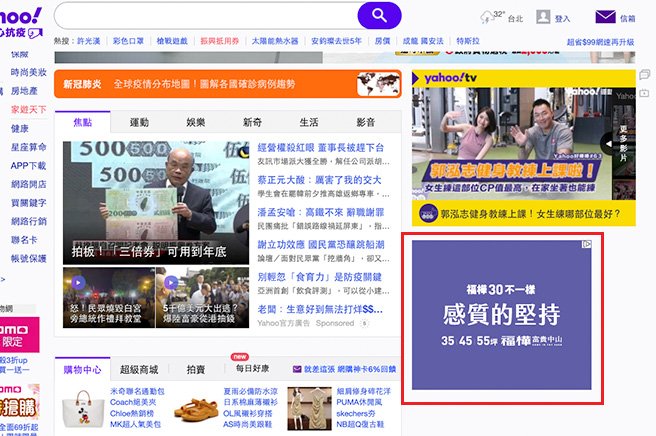Click trending search 太陽能熱水器

pyautogui.click(x=275, y=41)
